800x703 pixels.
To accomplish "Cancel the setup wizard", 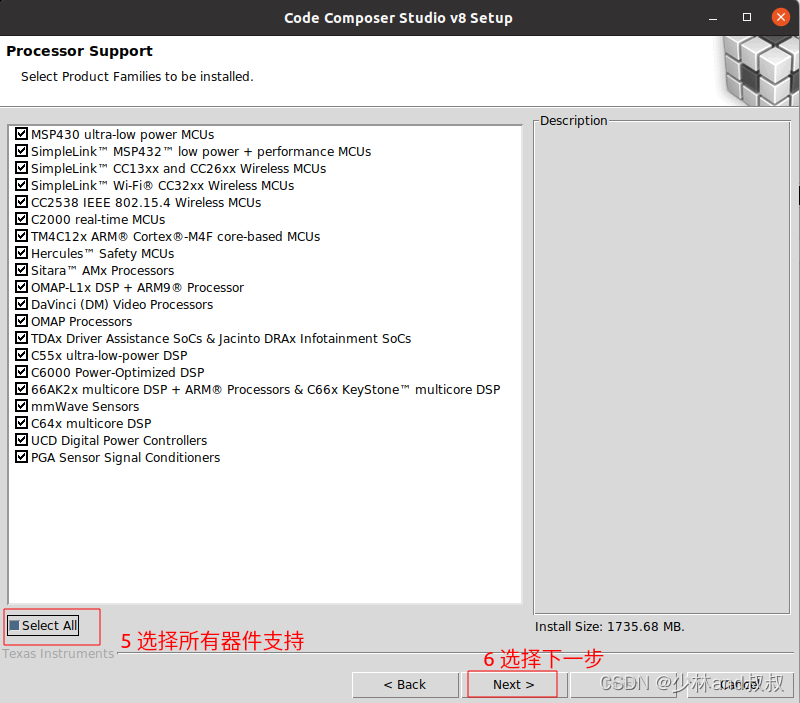I will pos(740,685).
